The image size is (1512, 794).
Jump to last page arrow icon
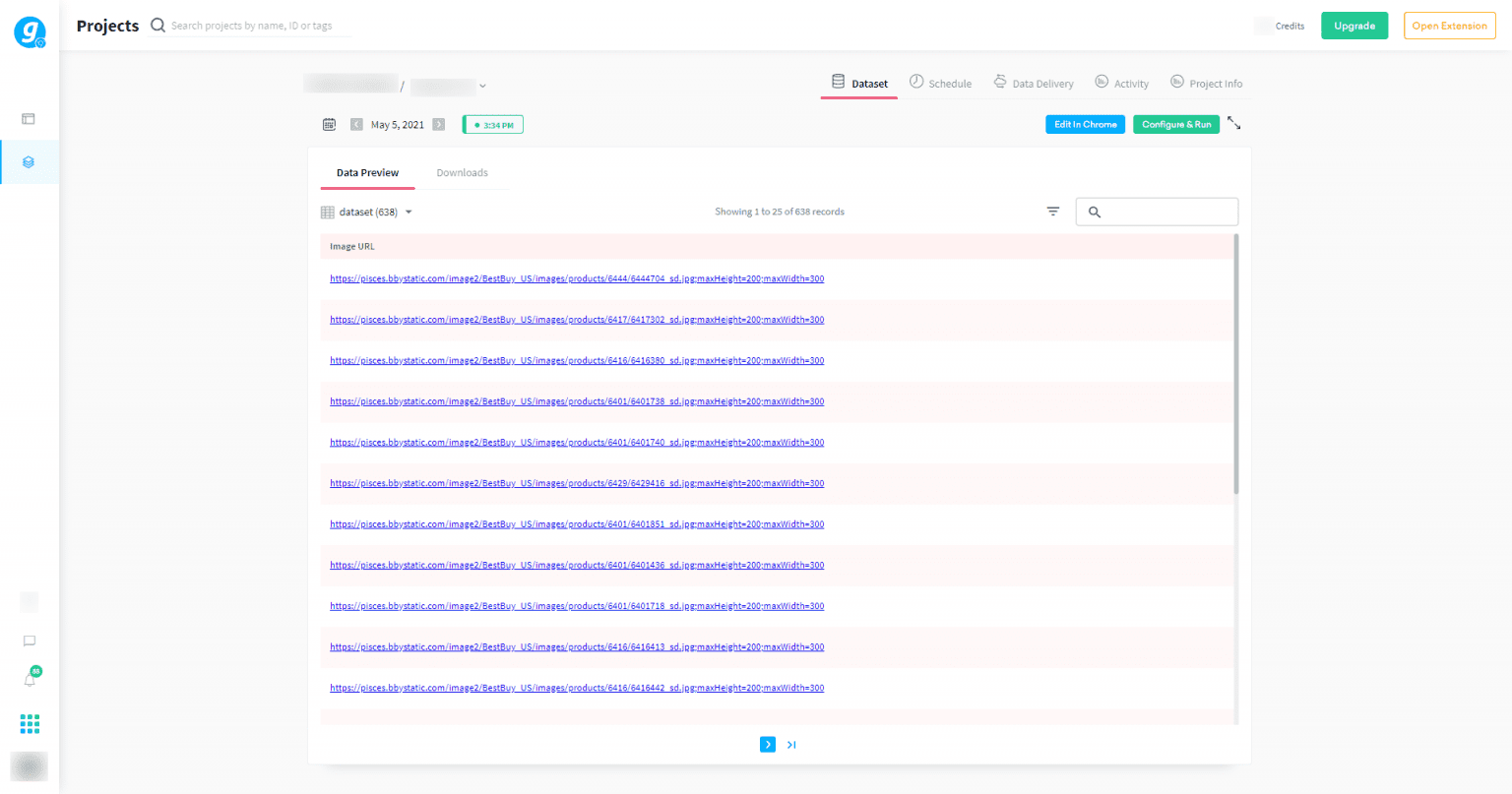coord(791,745)
